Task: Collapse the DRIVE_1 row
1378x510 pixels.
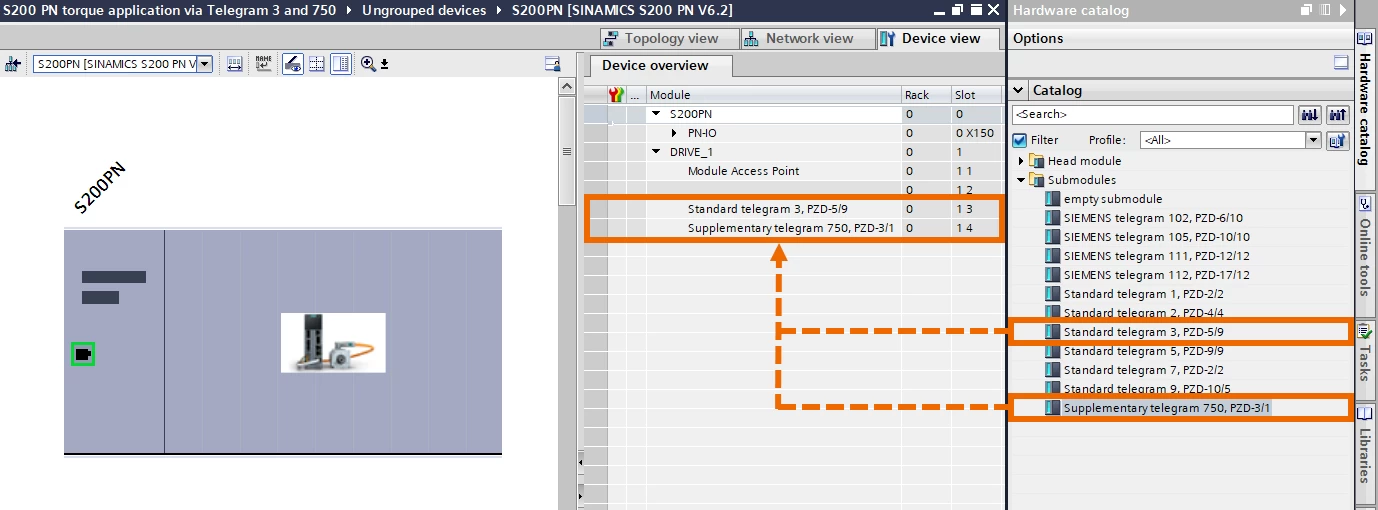Action: click(x=657, y=152)
